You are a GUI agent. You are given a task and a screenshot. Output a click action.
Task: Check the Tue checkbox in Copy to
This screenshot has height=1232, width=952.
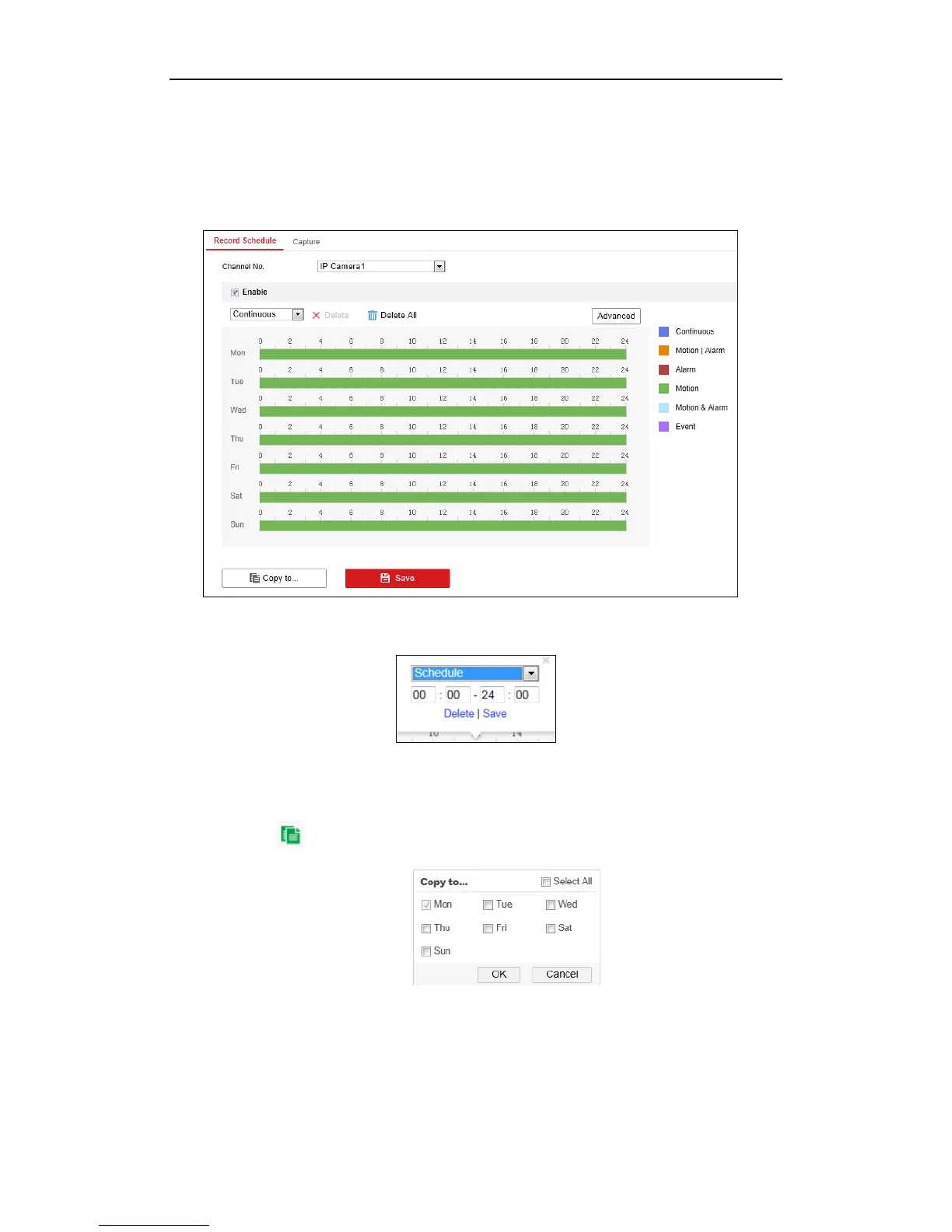(488, 905)
